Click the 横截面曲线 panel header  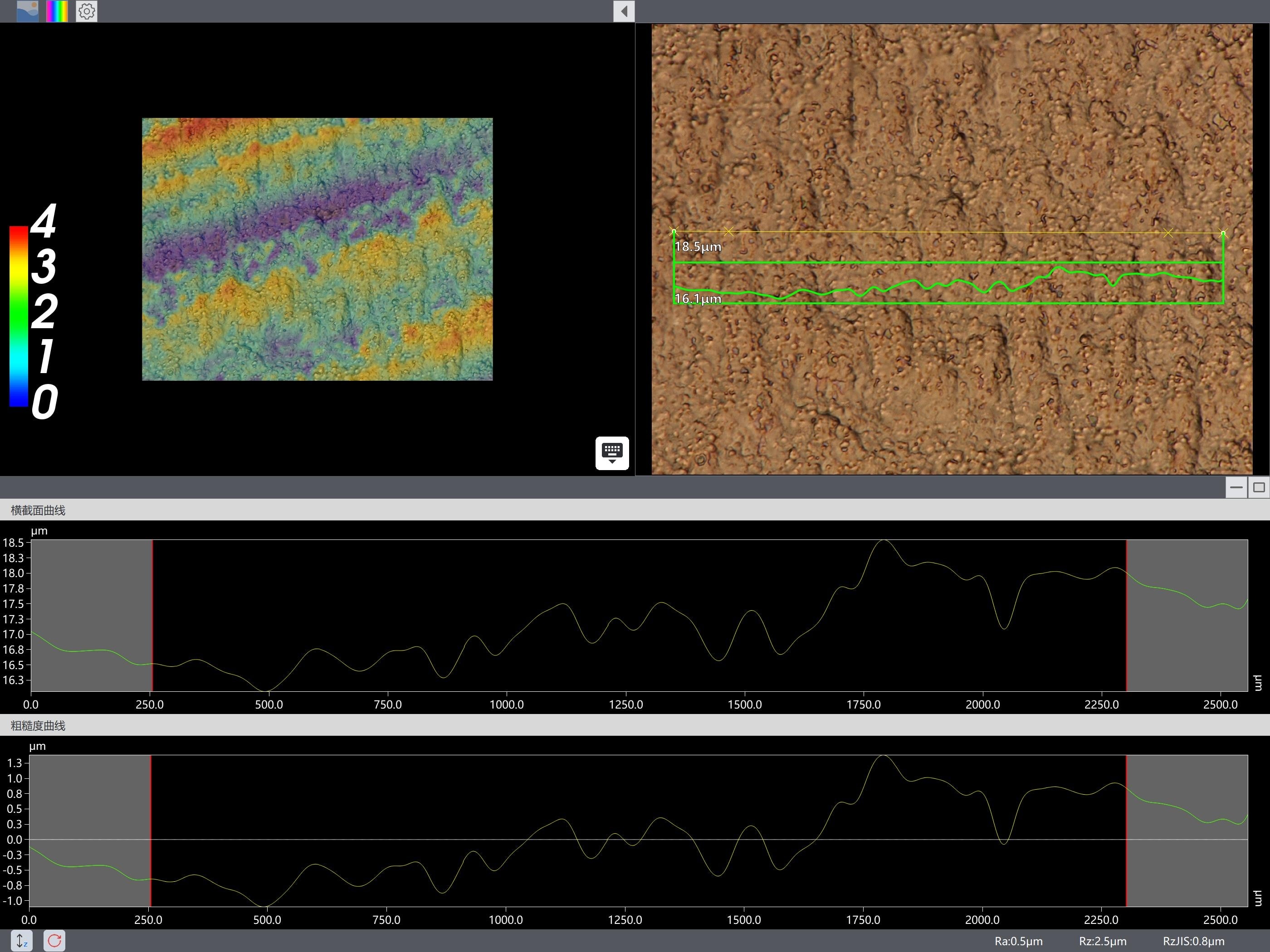coord(38,510)
